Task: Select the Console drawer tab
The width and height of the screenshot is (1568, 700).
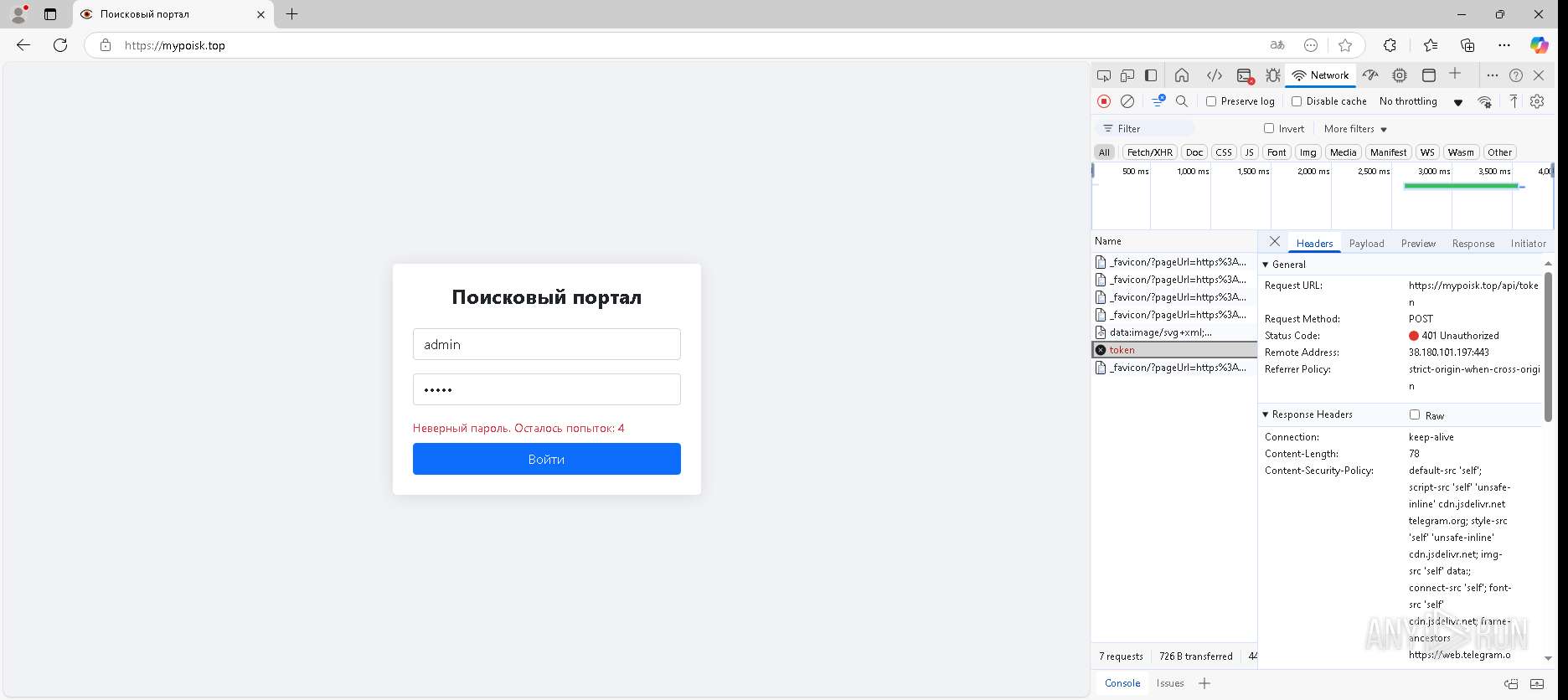Action: (x=1122, y=683)
